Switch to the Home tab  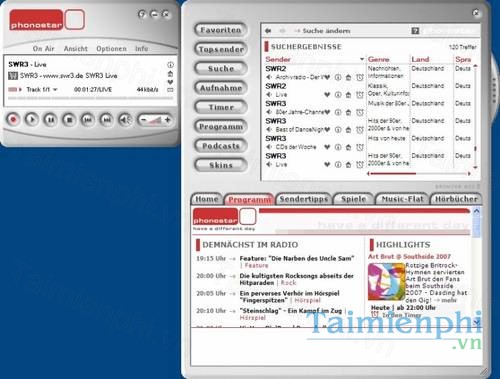(x=207, y=199)
